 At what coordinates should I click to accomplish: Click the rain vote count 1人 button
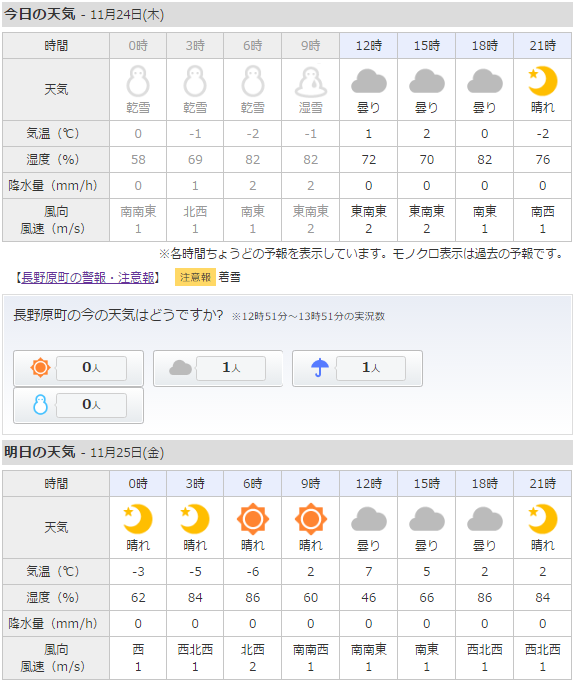pos(371,368)
